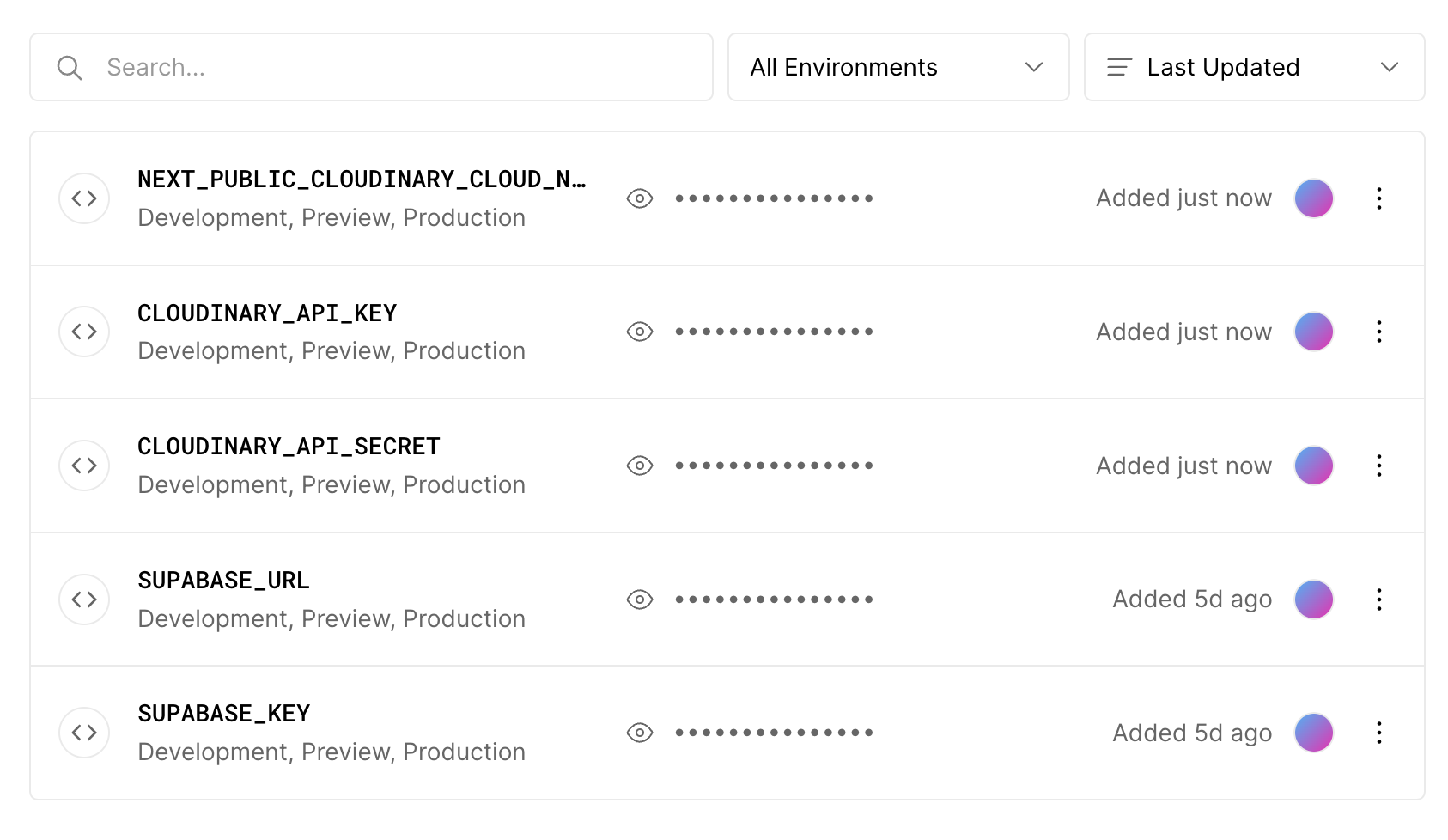This screenshot has height=840, width=1448.
Task: Select the CLOUDINARY_API_SECRET variable name
Action: coord(289,447)
